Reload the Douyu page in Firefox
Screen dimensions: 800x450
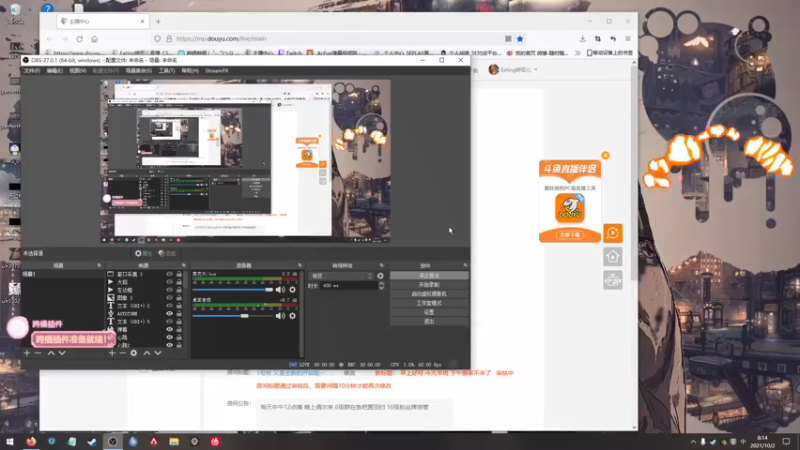(80, 39)
